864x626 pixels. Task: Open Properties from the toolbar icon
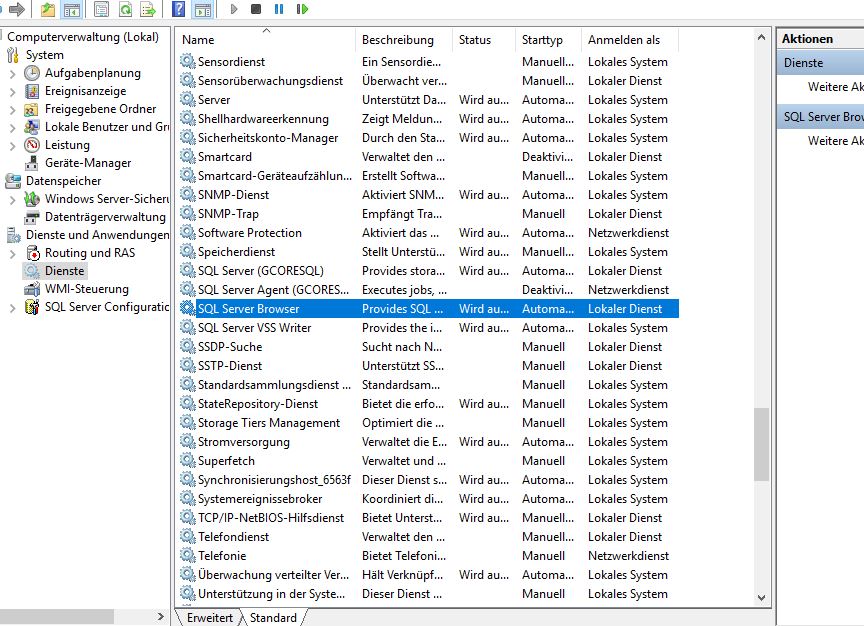pos(101,9)
